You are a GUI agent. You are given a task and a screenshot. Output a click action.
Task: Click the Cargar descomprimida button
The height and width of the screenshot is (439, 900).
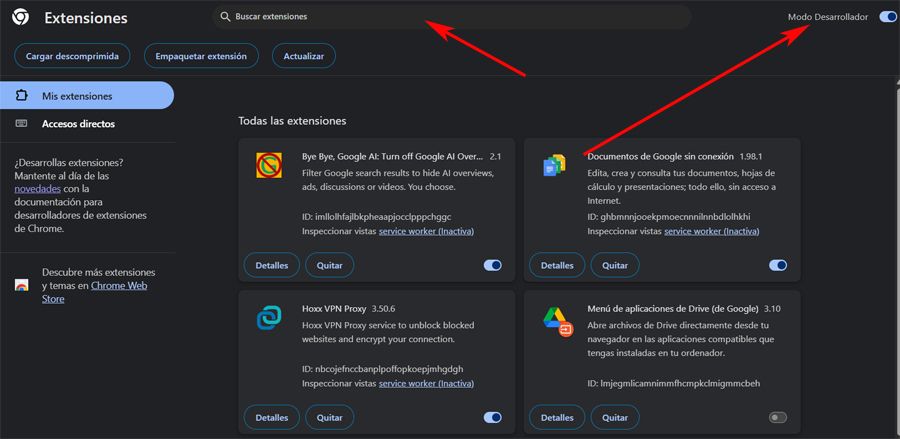pos(72,56)
